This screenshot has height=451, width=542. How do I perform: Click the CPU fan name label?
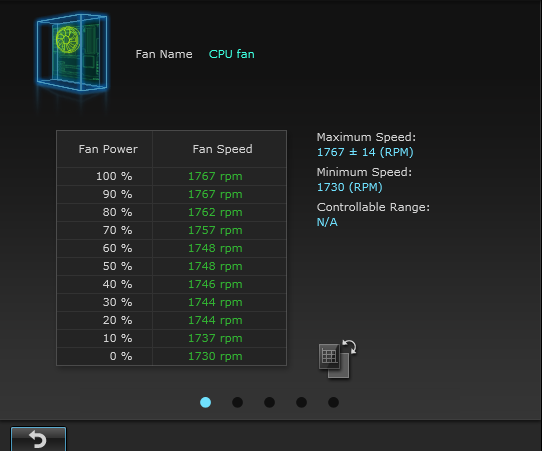coord(232,54)
